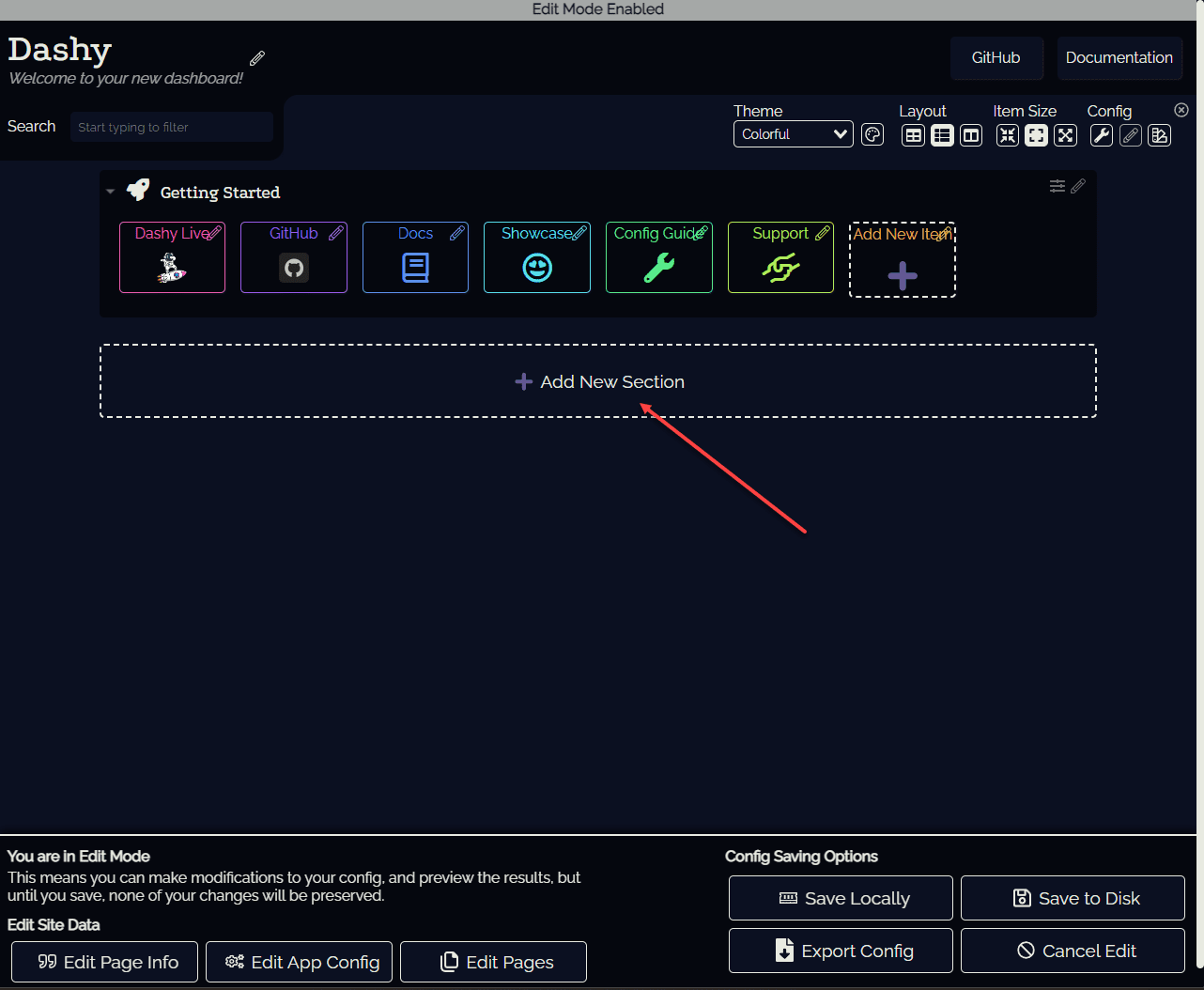Switch to auto grid layout icon
Screen dimensions: 1204x990
[913, 135]
